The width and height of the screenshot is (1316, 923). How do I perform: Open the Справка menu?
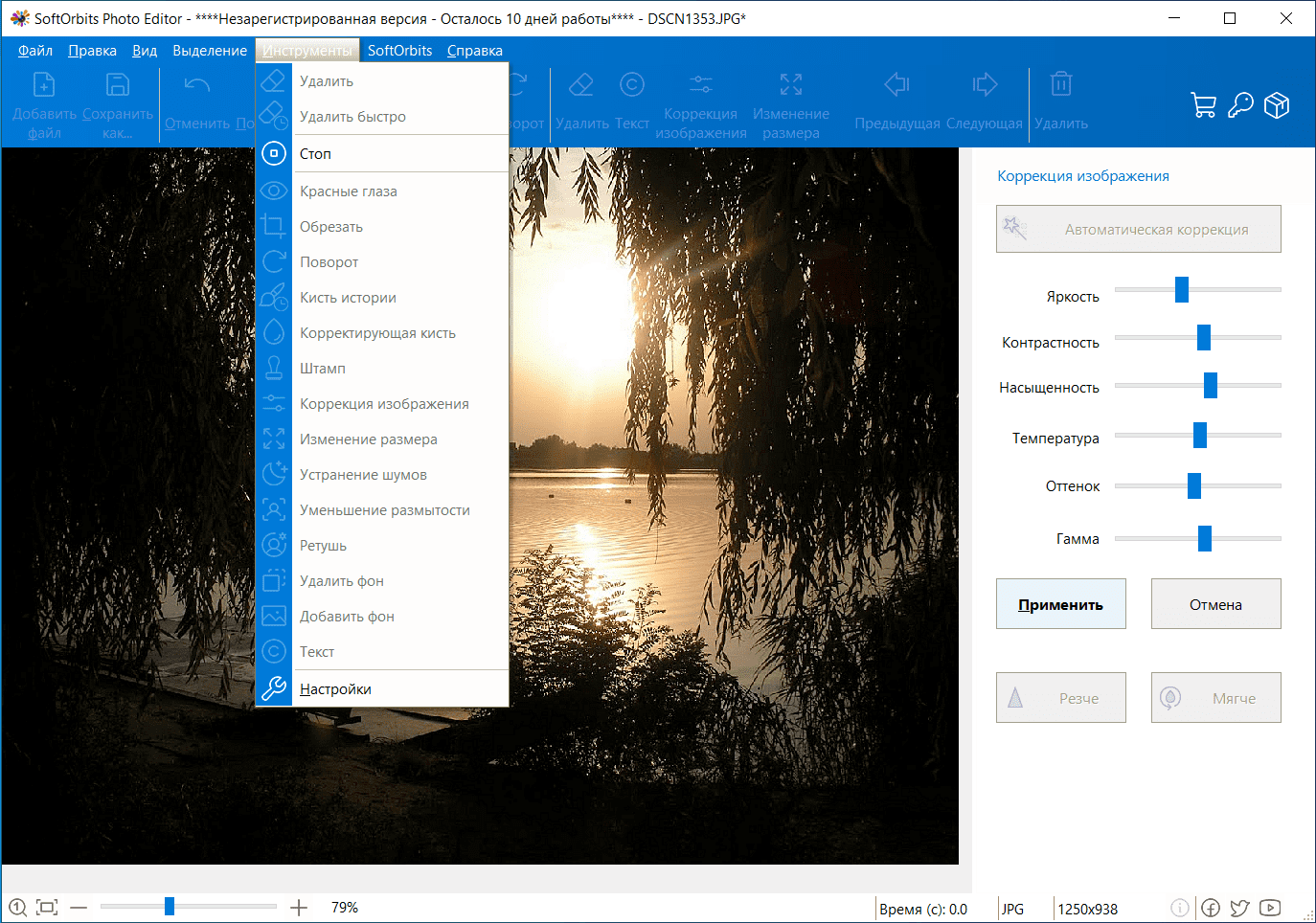(x=475, y=51)
